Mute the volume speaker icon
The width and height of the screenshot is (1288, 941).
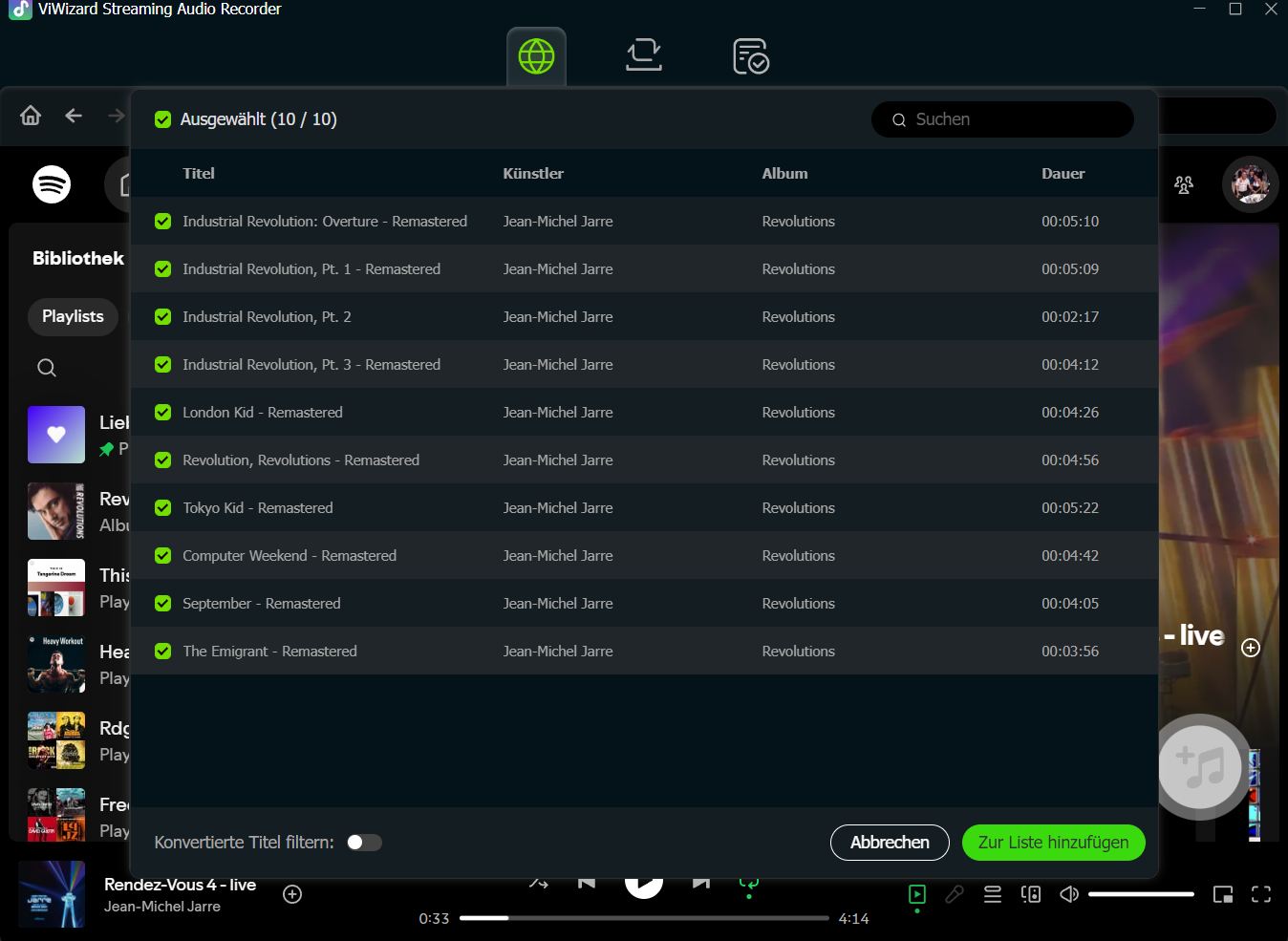[1069, 894]
